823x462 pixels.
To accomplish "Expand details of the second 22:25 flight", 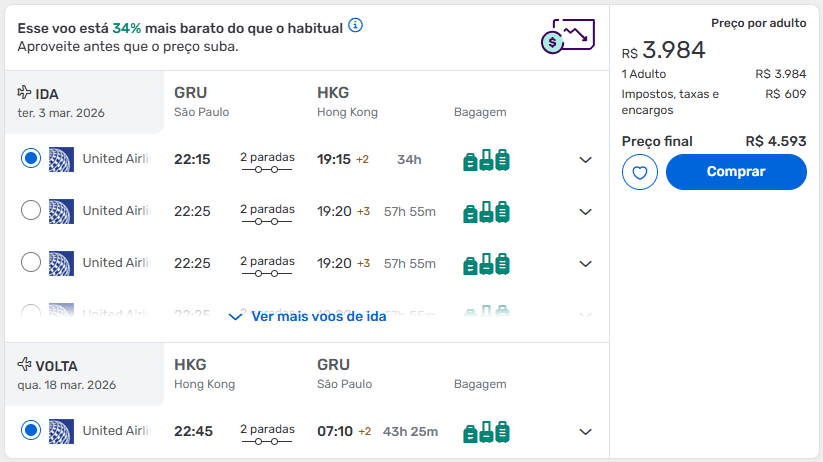I will 585,264.
